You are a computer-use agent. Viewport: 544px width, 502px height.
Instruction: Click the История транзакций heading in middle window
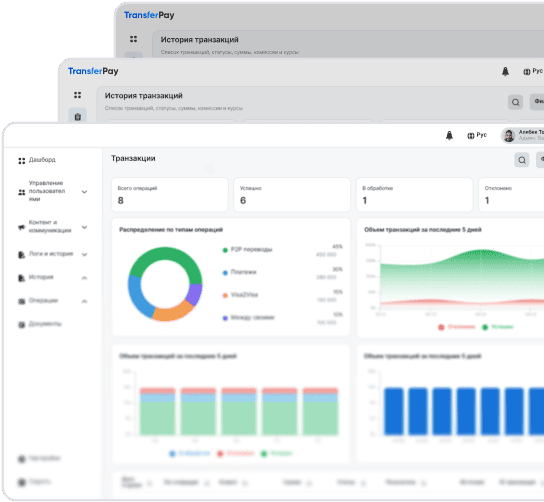(144, 96)
